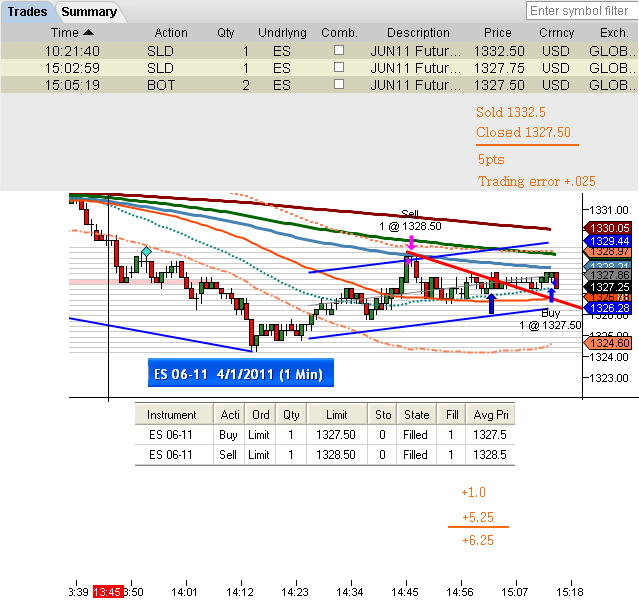Click the Action column header
The height and width of the screenshot is (604, 639).
click(171, 33)
